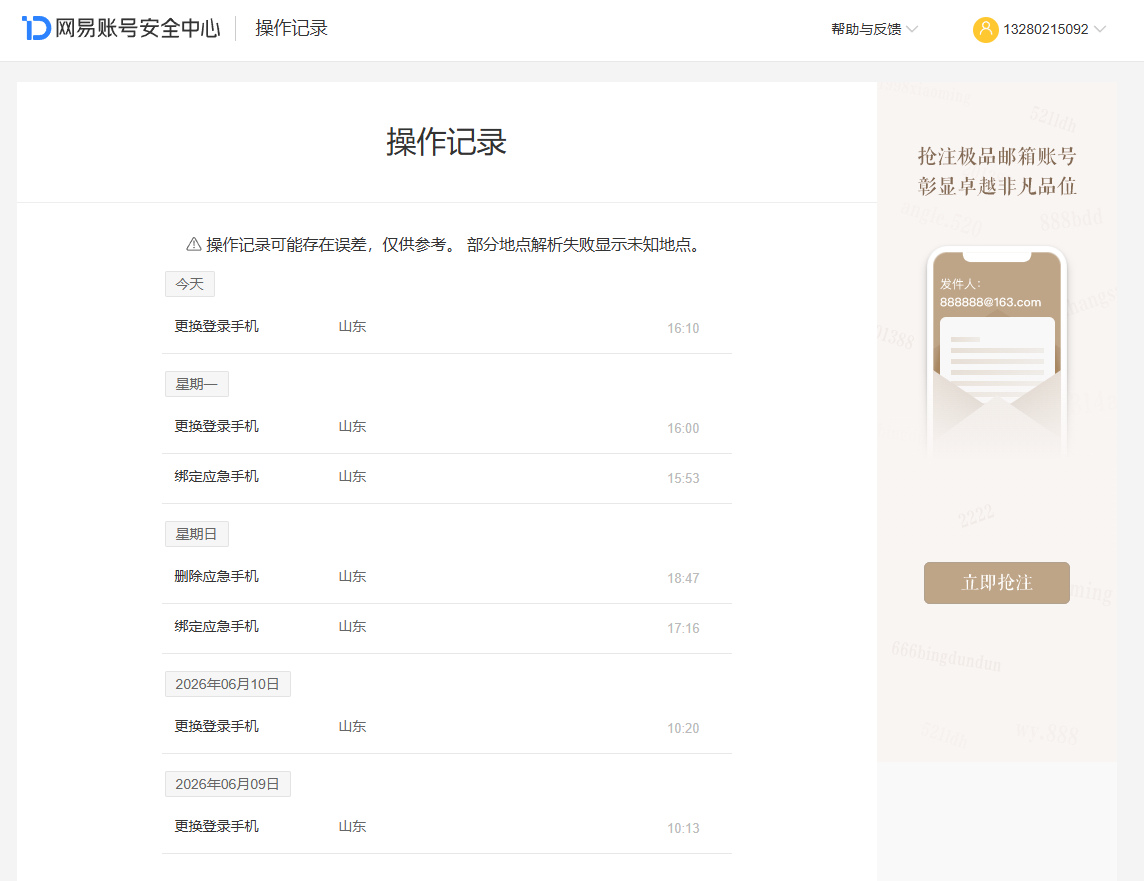
Task: Click the 10:20 timestamp
Action: (683, 728)
